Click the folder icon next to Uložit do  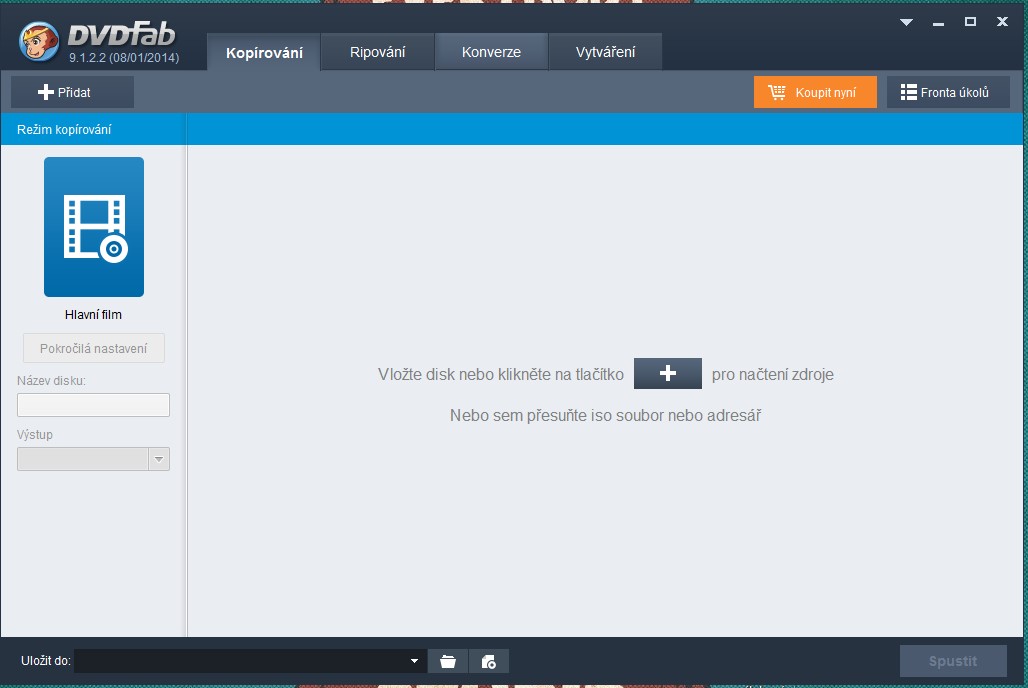click(x=448, y=661)
